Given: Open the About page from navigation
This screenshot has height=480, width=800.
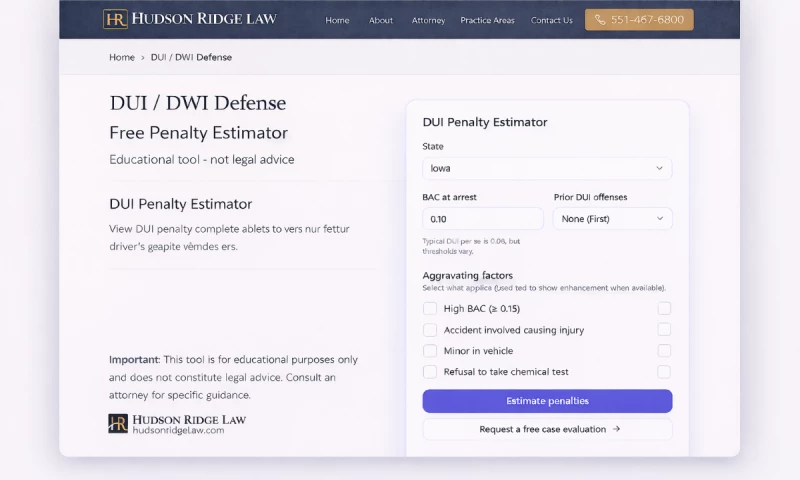Looking at the screenshot, I should pos(380,20).
